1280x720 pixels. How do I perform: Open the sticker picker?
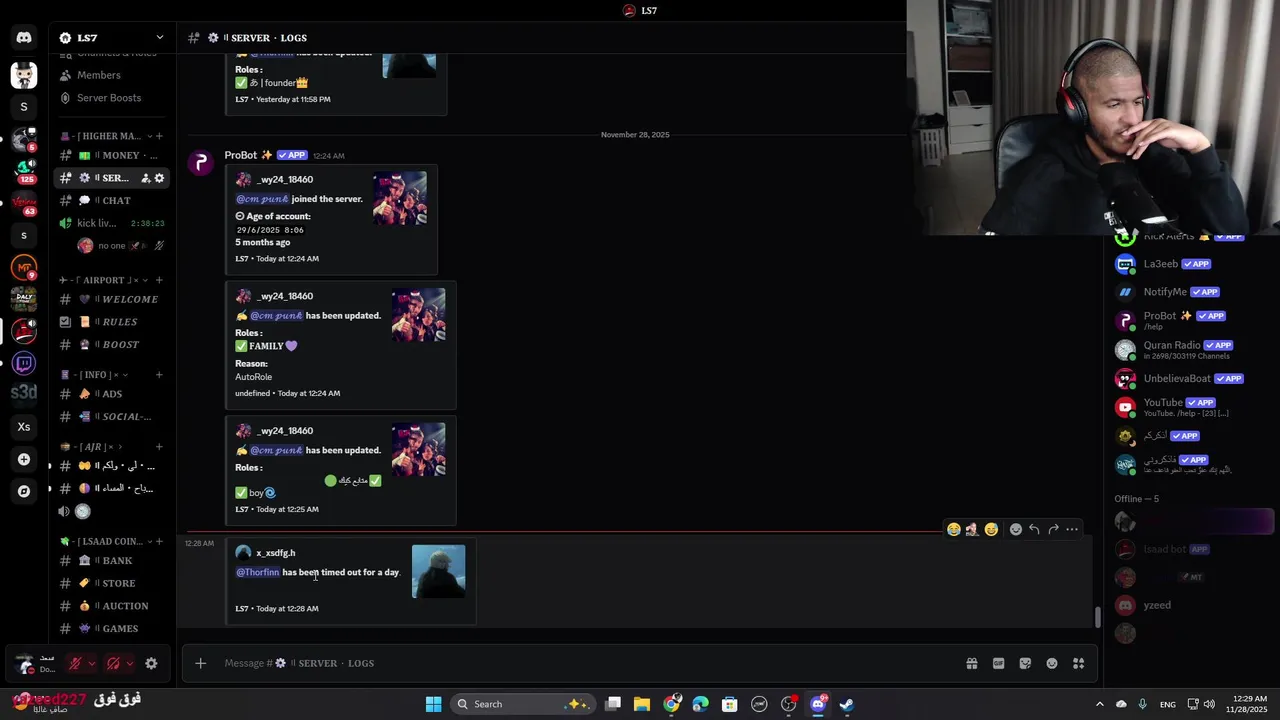point(1025,663)
